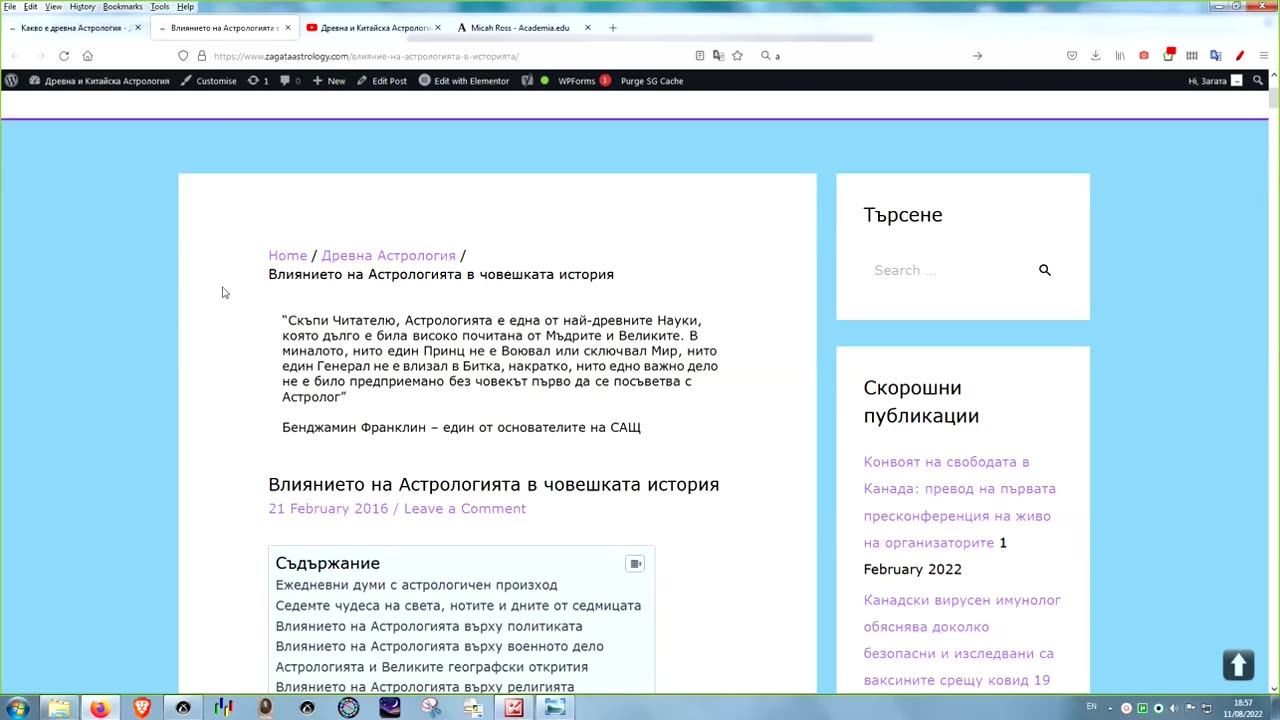Translate this page icon

click(x=718, y=56)
